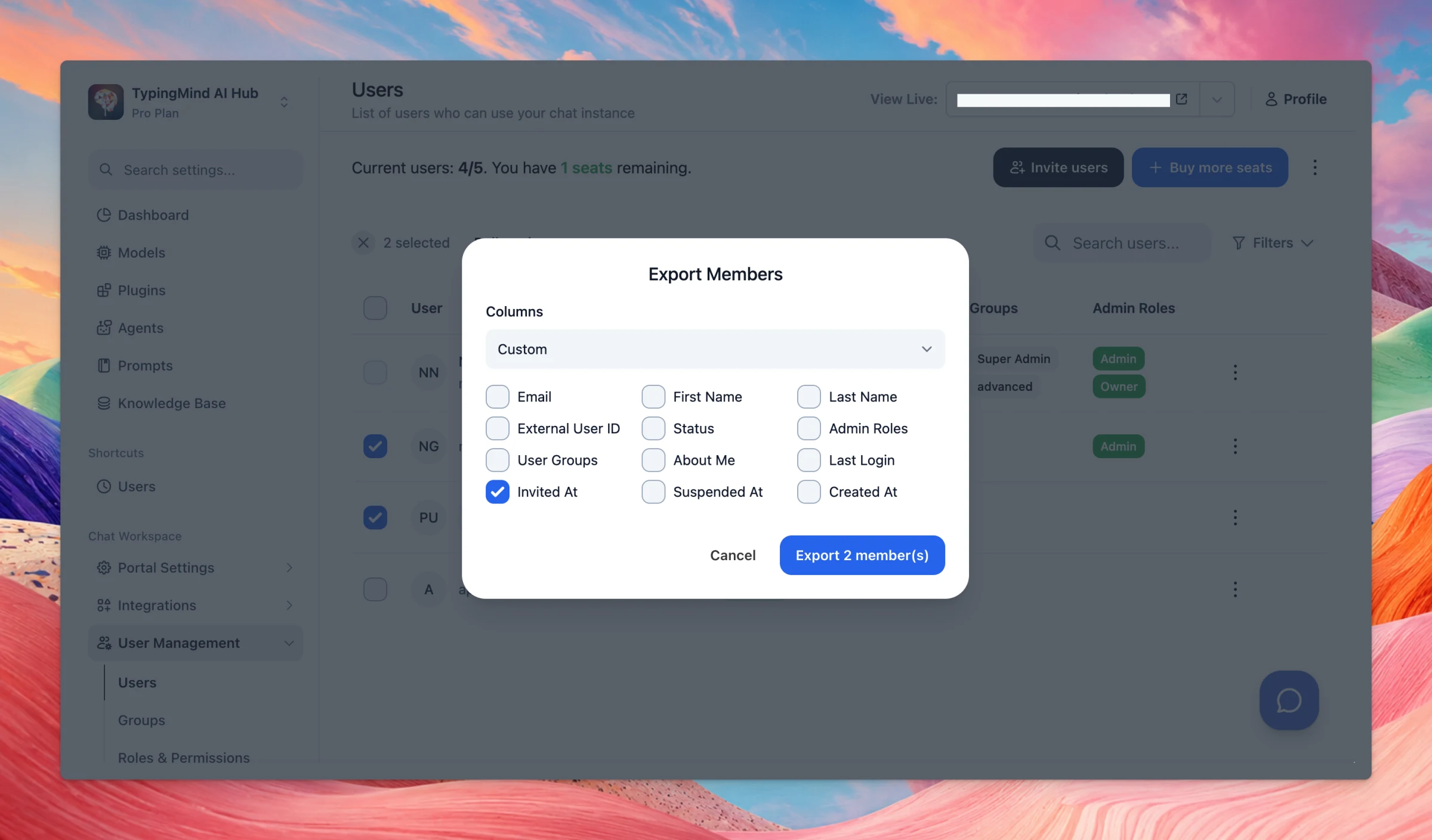Open live link external icon
The height and width of the screenshot is (840, 1432).
[x=1181, y=99]
